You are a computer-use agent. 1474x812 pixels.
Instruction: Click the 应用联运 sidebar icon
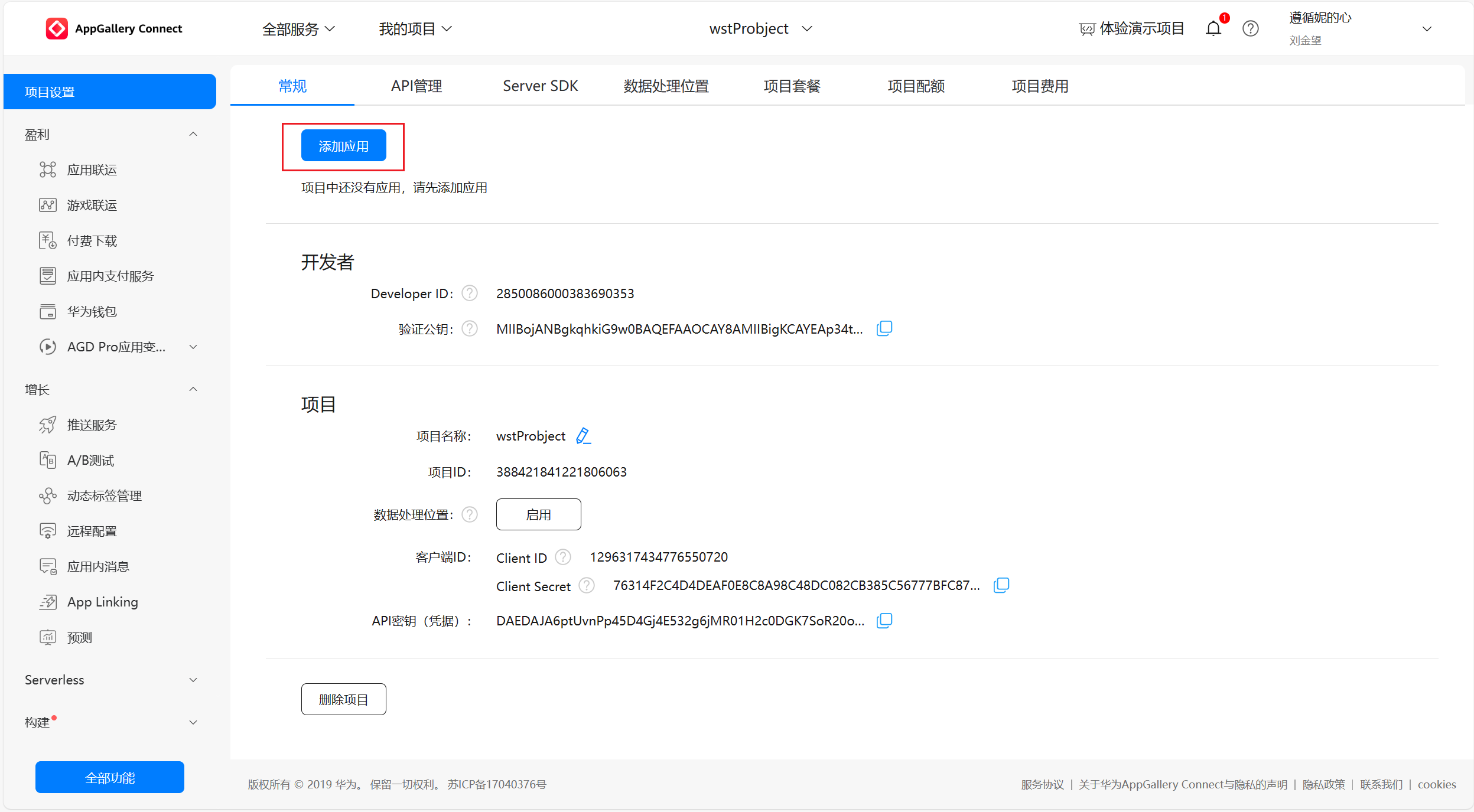pyautogui.click(x=48, y=169)
